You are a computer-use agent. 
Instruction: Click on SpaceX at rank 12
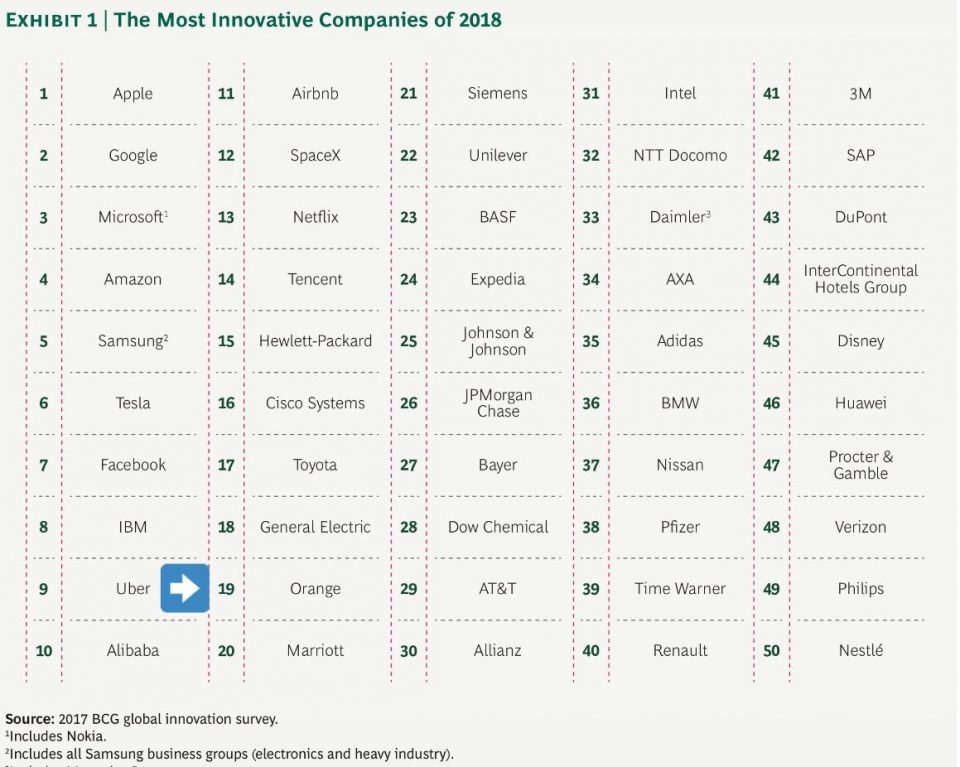pos(315,156)
